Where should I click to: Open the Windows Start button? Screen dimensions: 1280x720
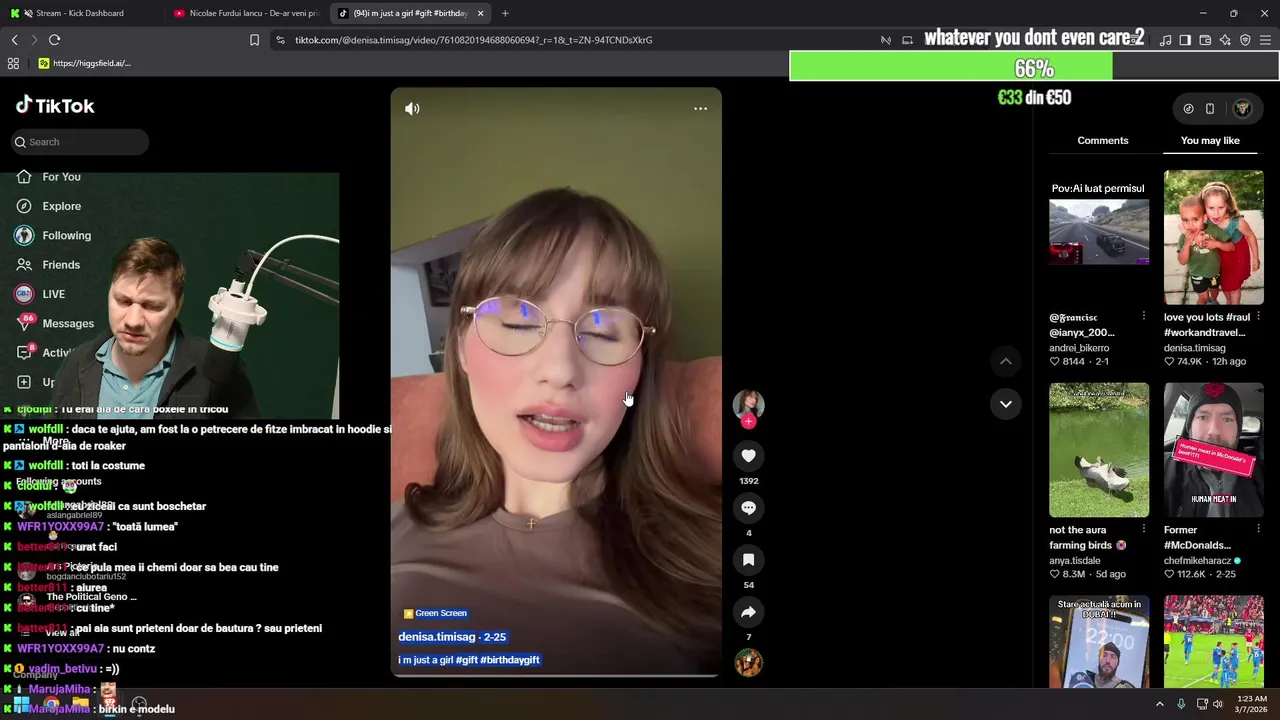click(21, 704)
